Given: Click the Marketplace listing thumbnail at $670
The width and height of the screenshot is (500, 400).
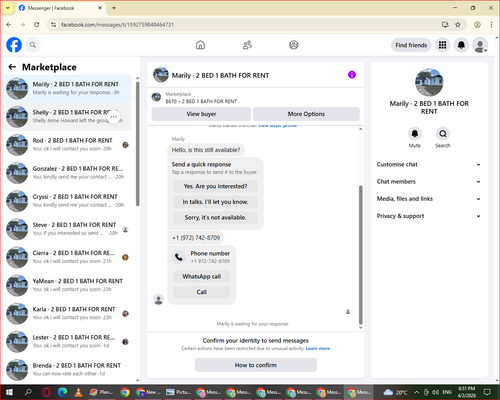Looking at the screenshot, I should tap(156, 97).
